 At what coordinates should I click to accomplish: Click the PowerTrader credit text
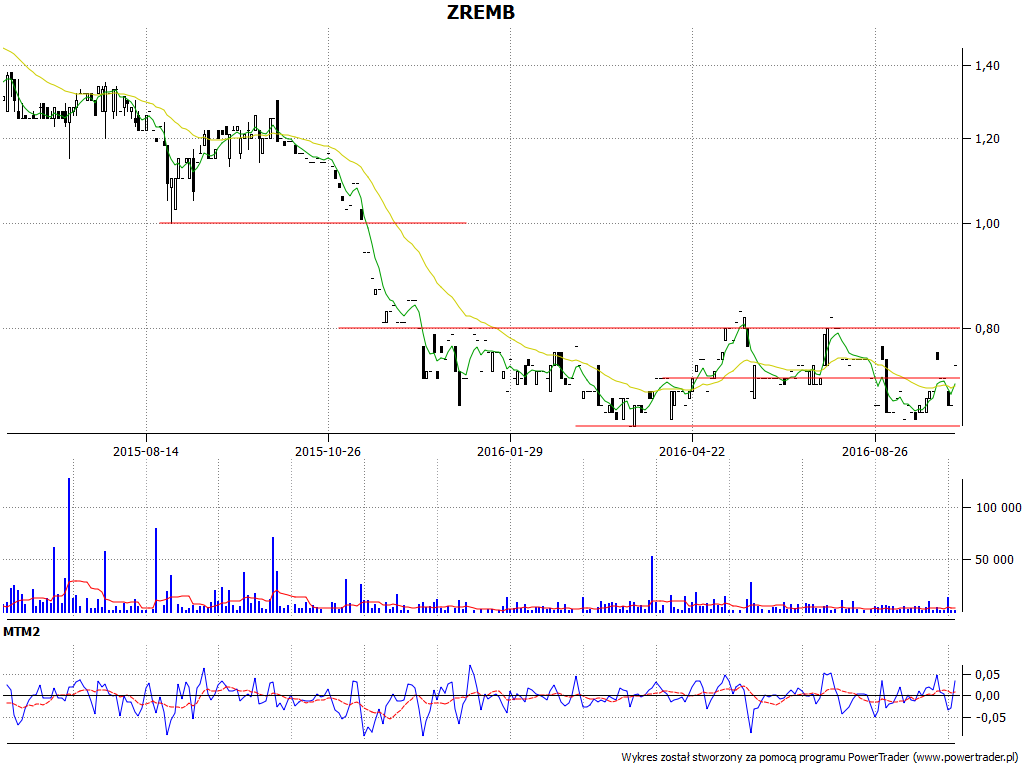819,757
